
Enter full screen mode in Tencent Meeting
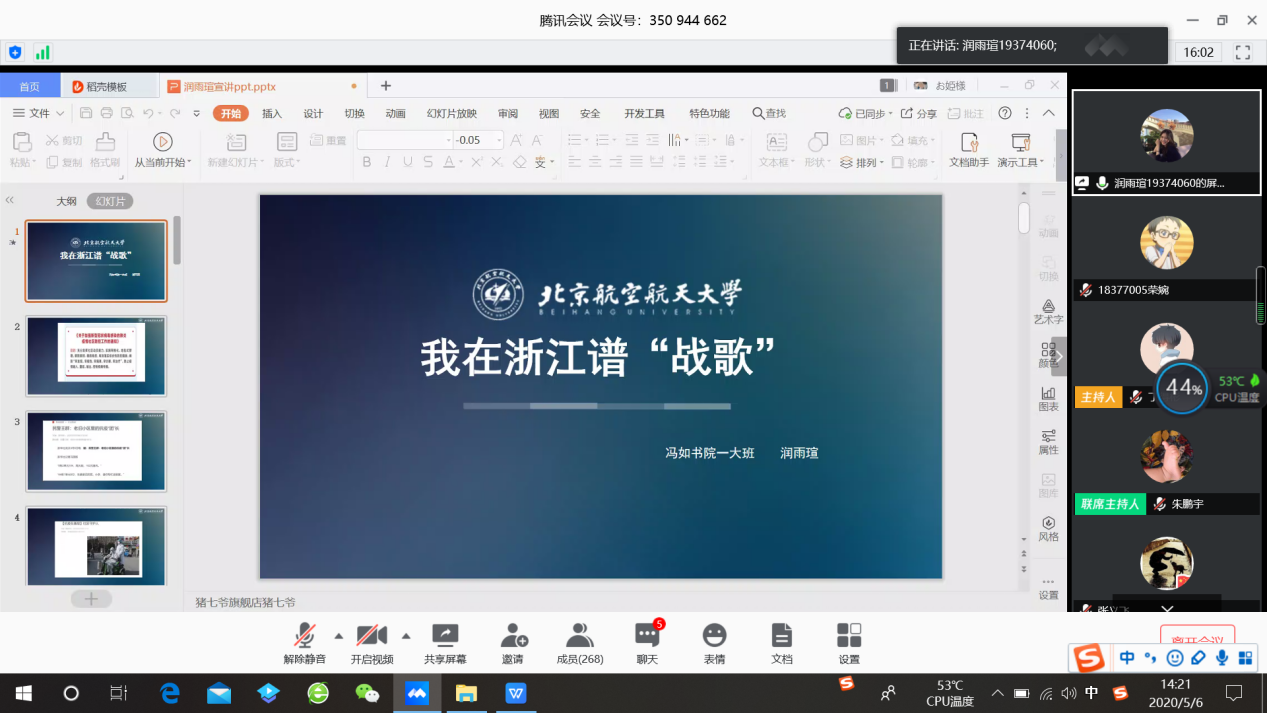[x=1243, y=52]
